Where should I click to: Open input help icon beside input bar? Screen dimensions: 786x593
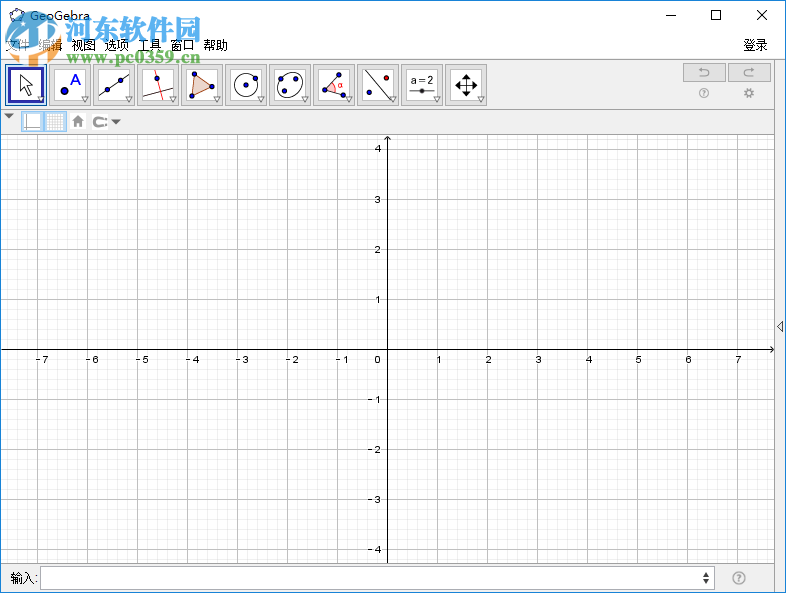click(x=739, y=578)
